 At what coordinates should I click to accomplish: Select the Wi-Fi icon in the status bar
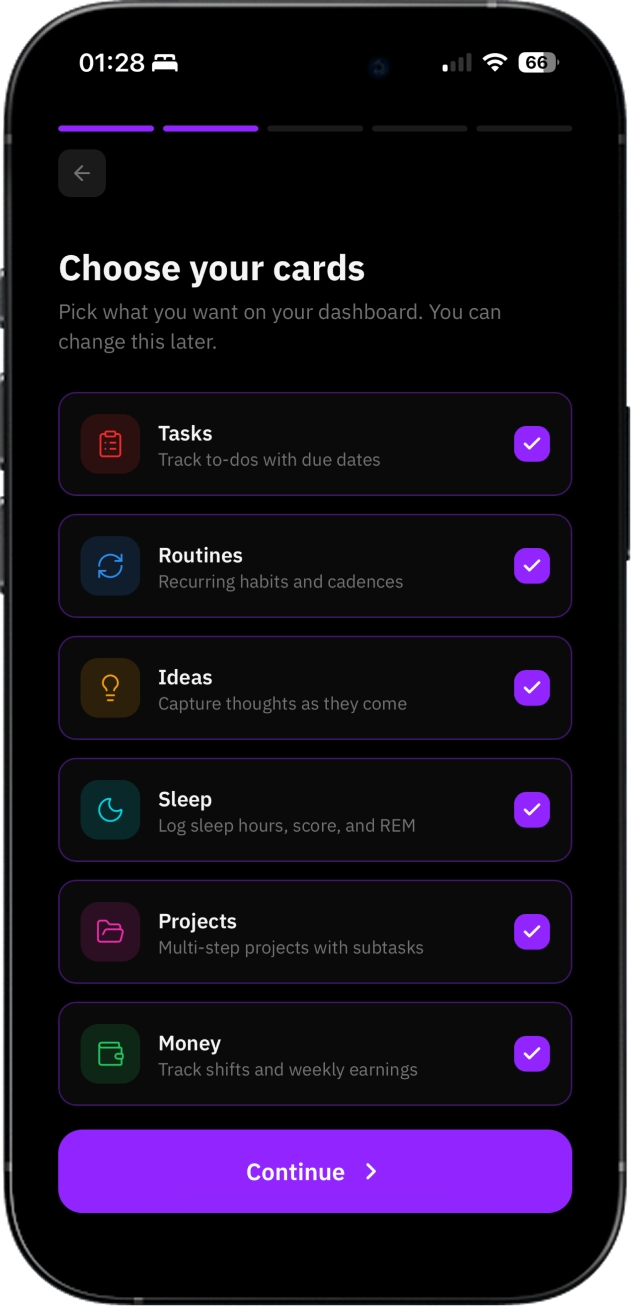[x=494, y=62]
